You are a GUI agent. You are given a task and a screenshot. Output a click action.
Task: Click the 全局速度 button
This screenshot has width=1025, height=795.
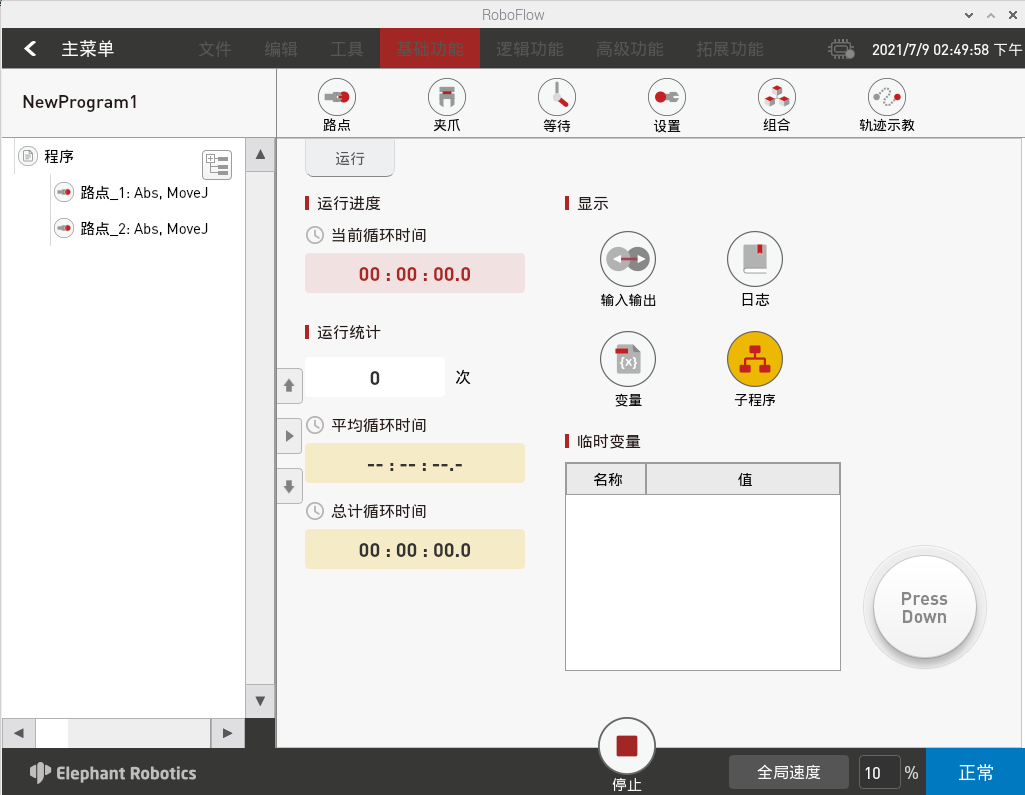[789, 772]
